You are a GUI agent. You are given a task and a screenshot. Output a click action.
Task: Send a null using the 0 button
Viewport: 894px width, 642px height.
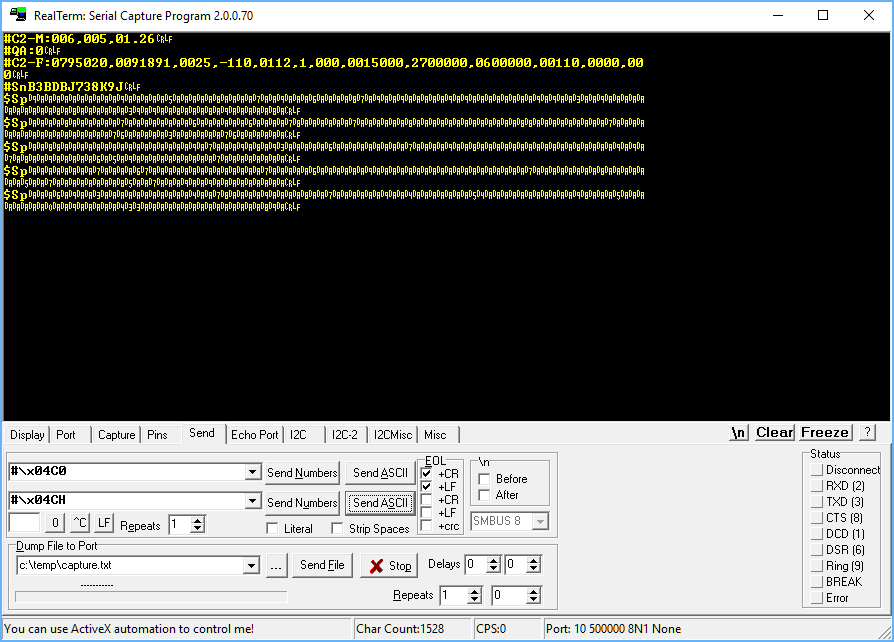click(54, 522)
